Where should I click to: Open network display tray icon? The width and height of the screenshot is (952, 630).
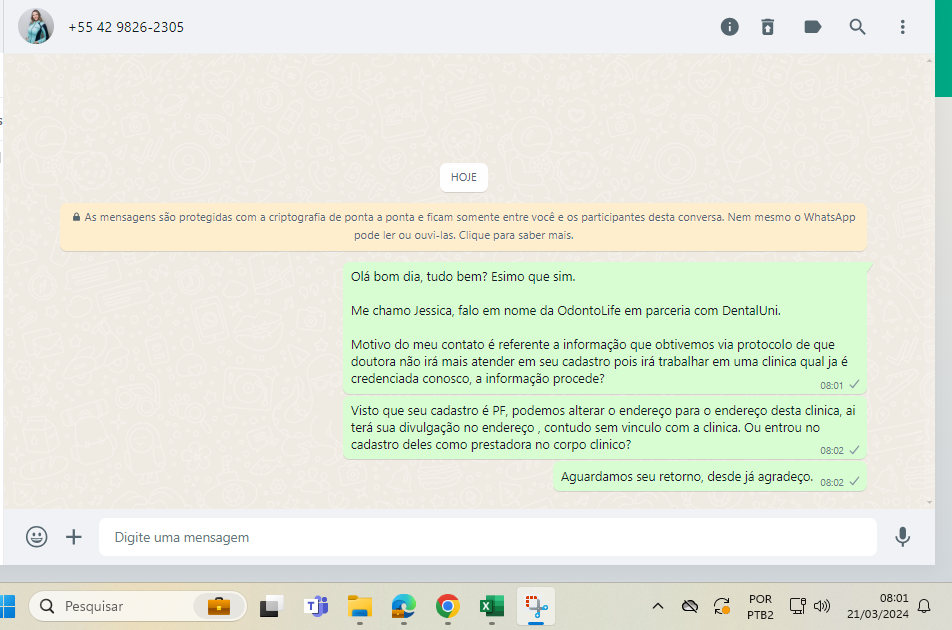click(797, 606)
